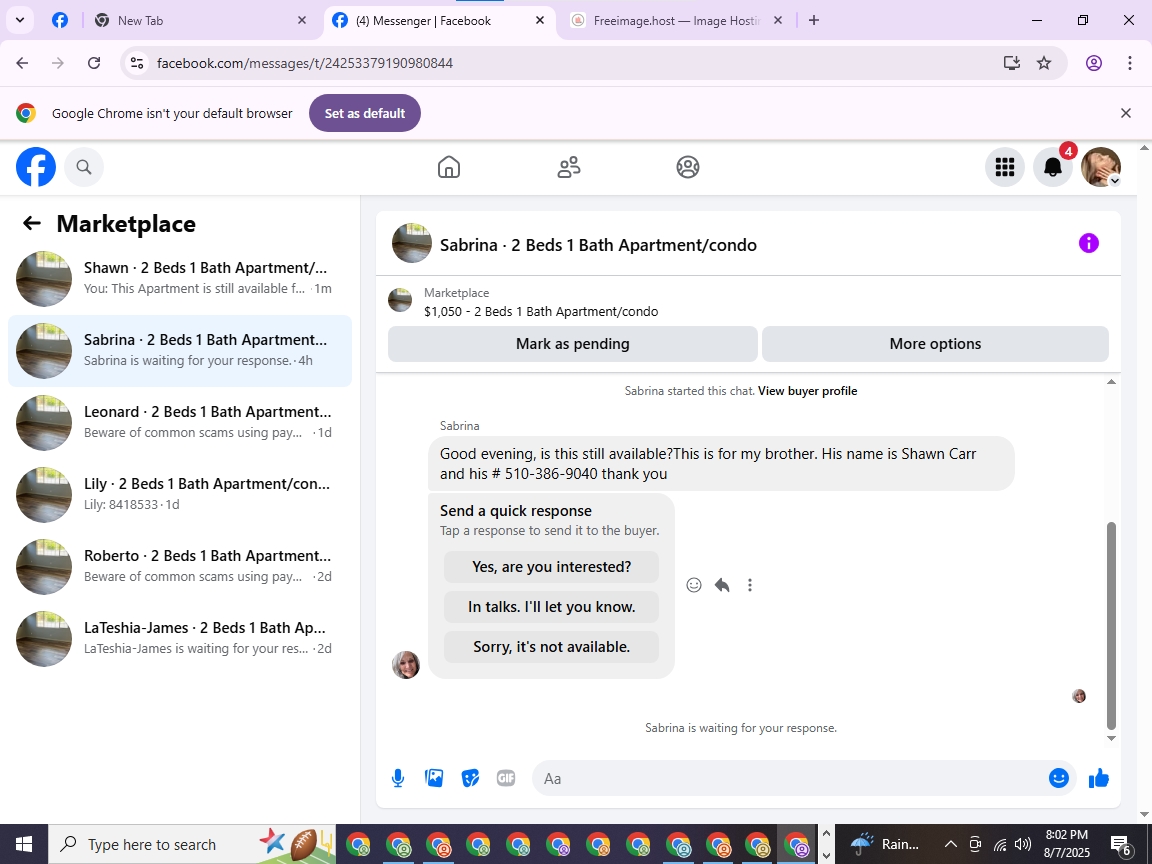Record a voice clip with the microphone
This screenshot has width=1152, height=864.
coord(398,778)
